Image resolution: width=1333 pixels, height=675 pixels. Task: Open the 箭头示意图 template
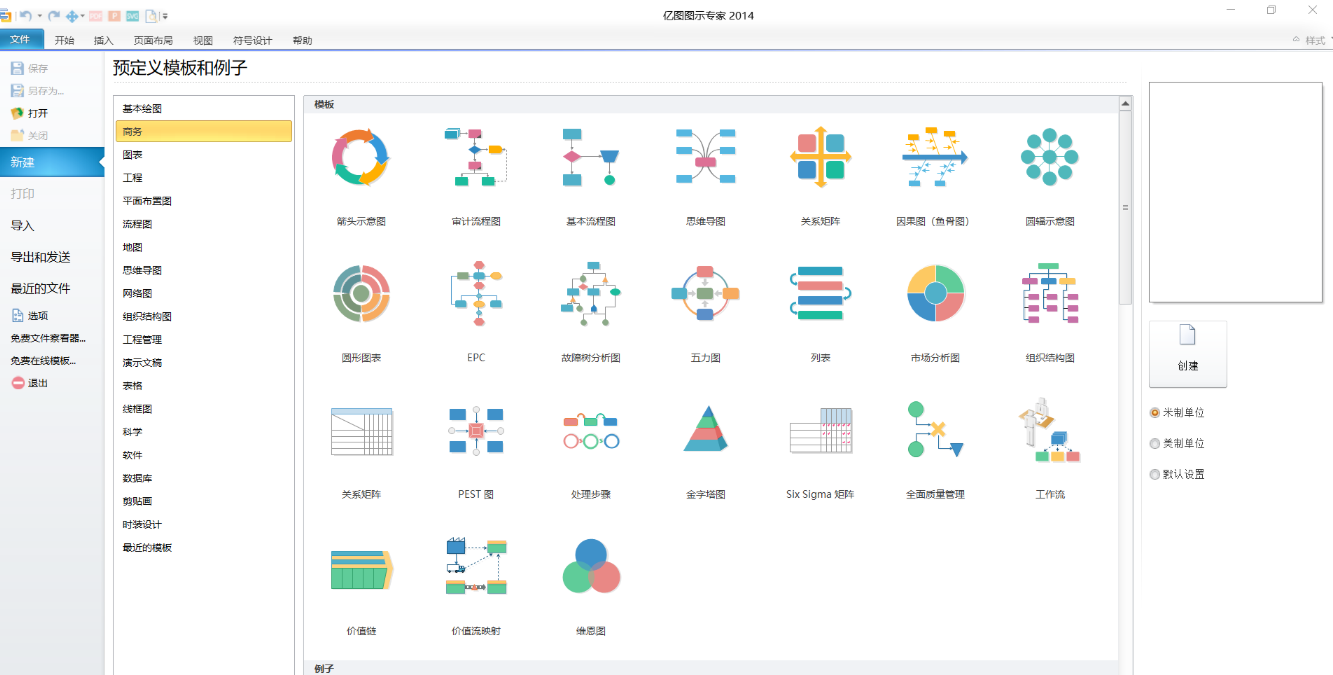(x=361, y=159)
